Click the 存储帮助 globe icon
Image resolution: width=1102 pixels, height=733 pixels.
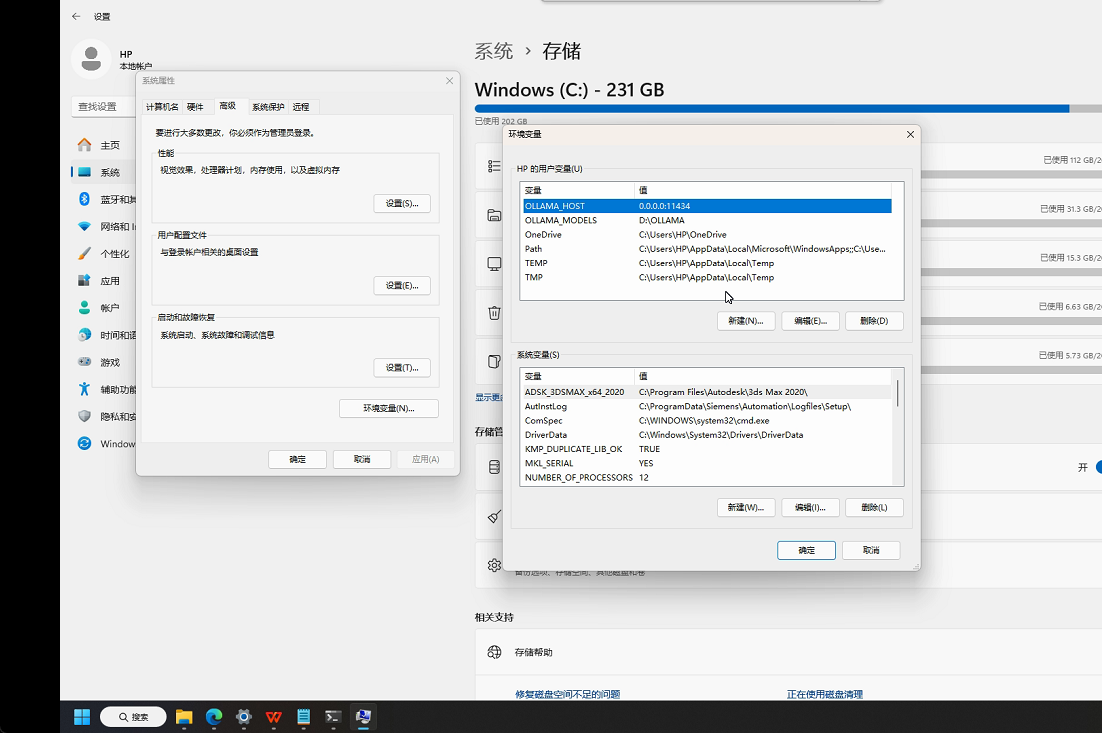495,652
